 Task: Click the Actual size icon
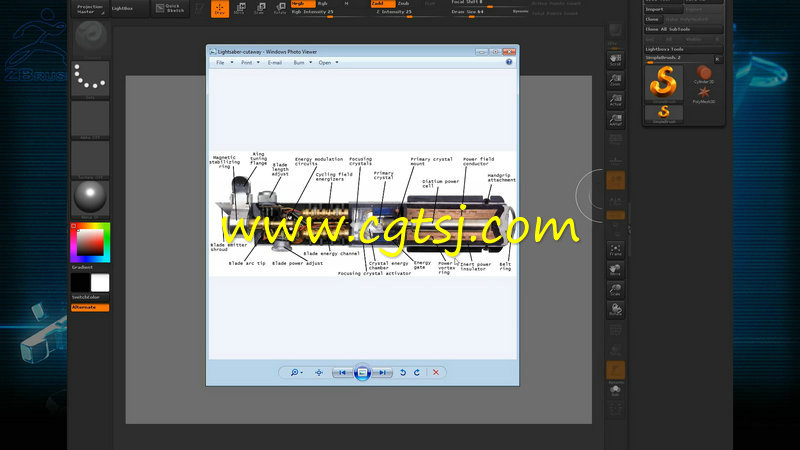click(x=615, y=99)
